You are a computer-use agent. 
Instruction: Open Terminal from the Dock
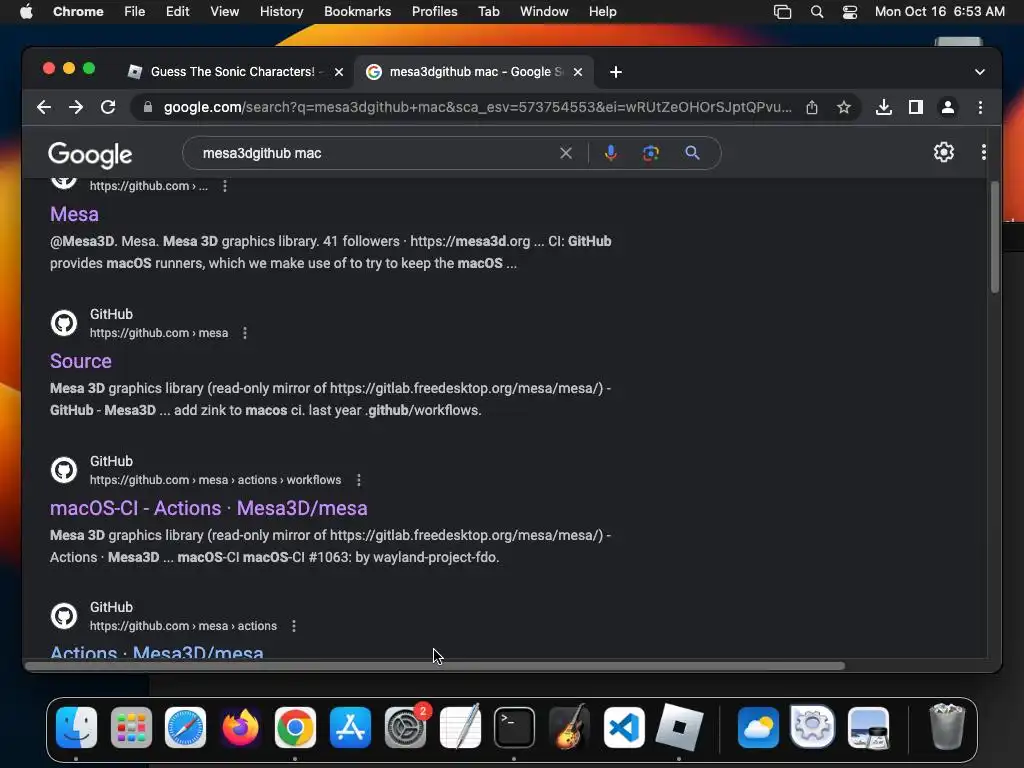[514, 728]
